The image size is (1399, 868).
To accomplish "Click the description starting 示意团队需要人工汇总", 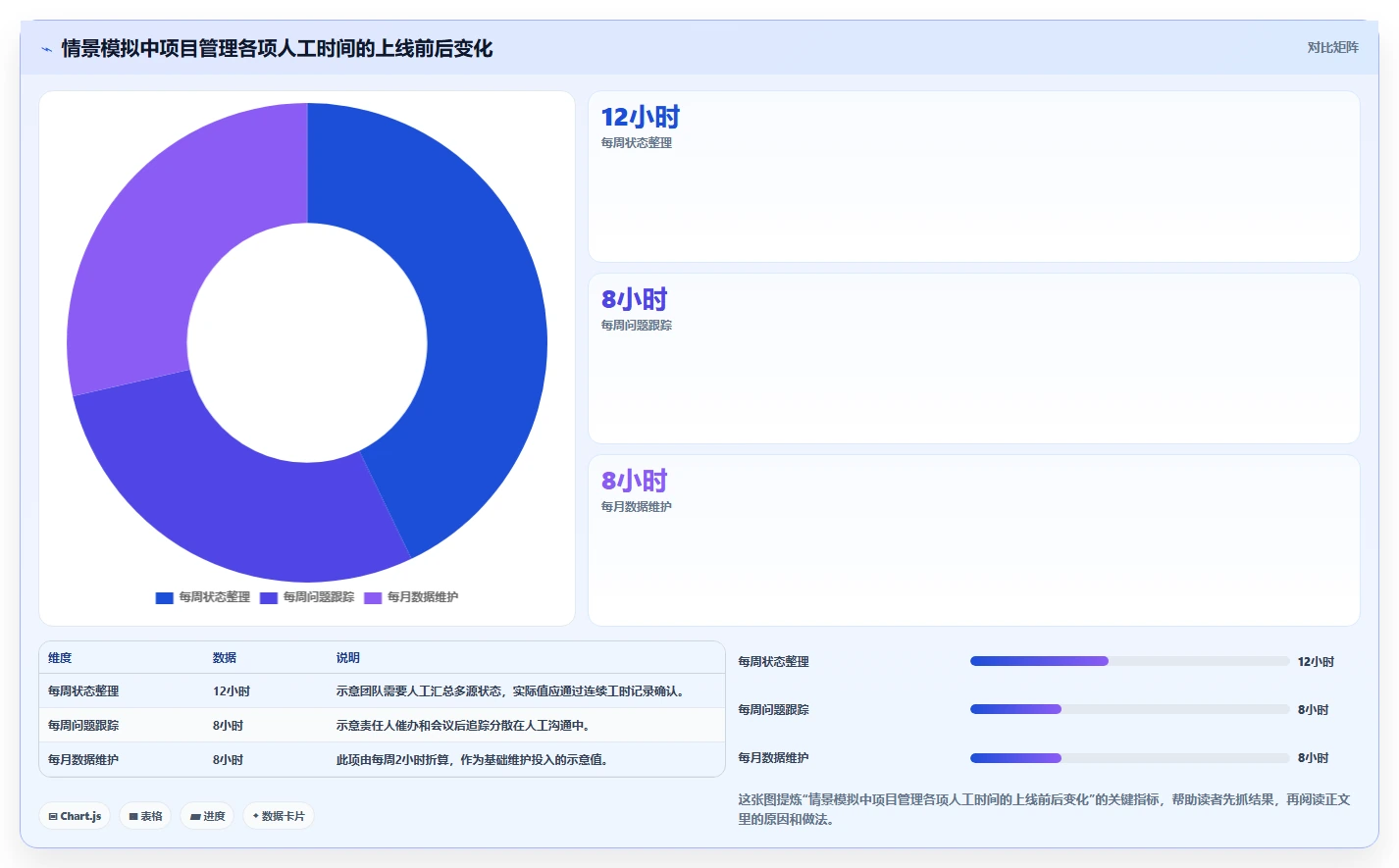I will [510, 691].
